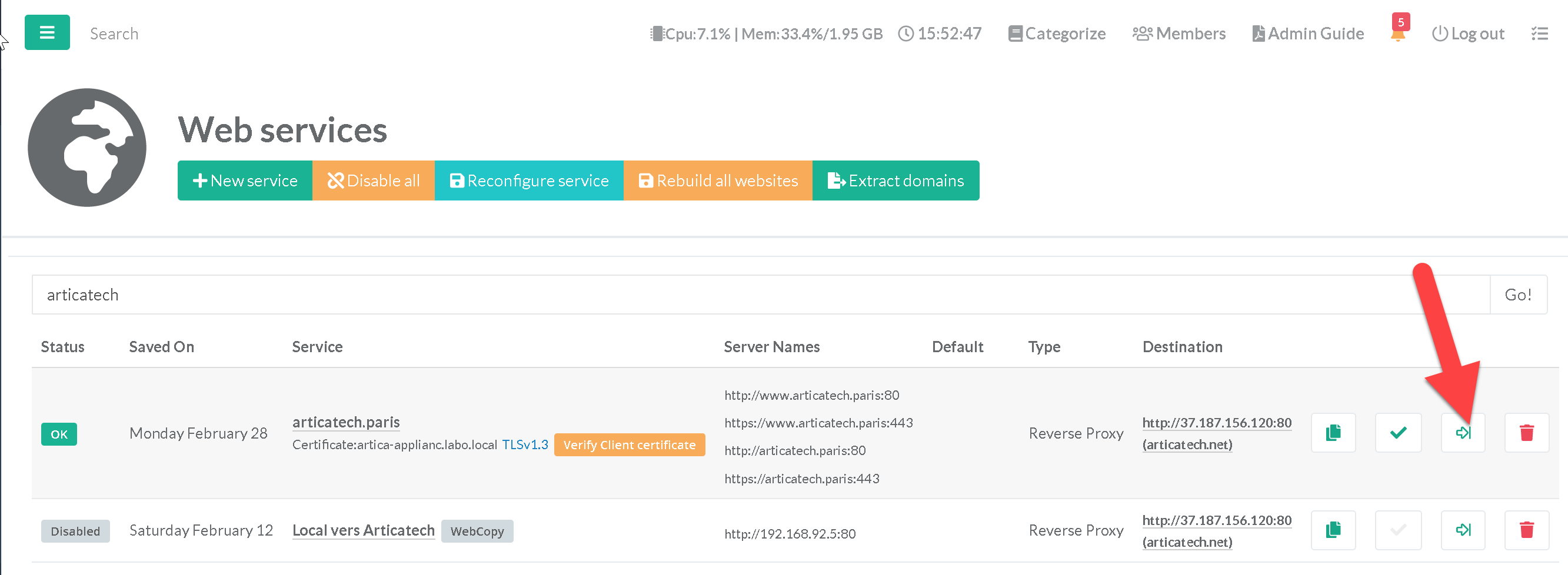Go to Members in the top bar
Viewport: 1568px width, 575px height.
[1179, 34]
